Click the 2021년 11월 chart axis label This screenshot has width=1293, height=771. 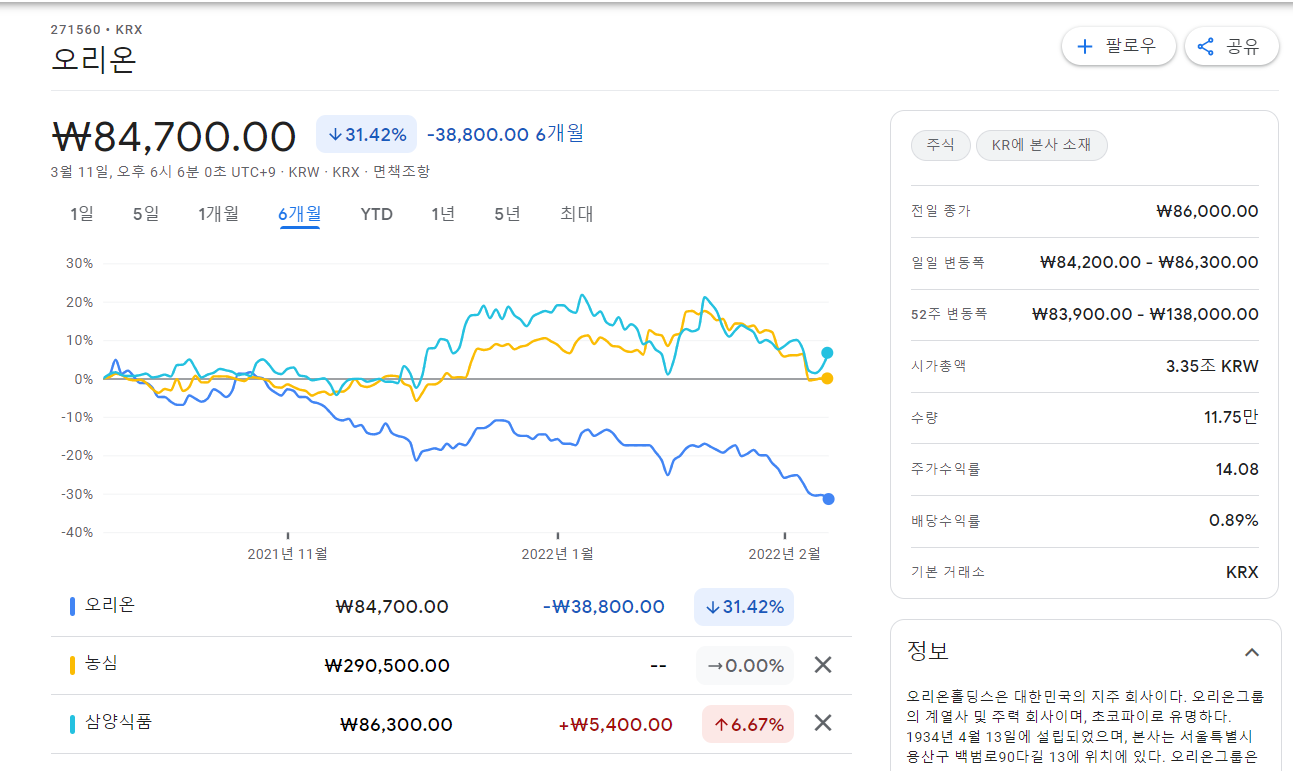[x=287, y=553]
